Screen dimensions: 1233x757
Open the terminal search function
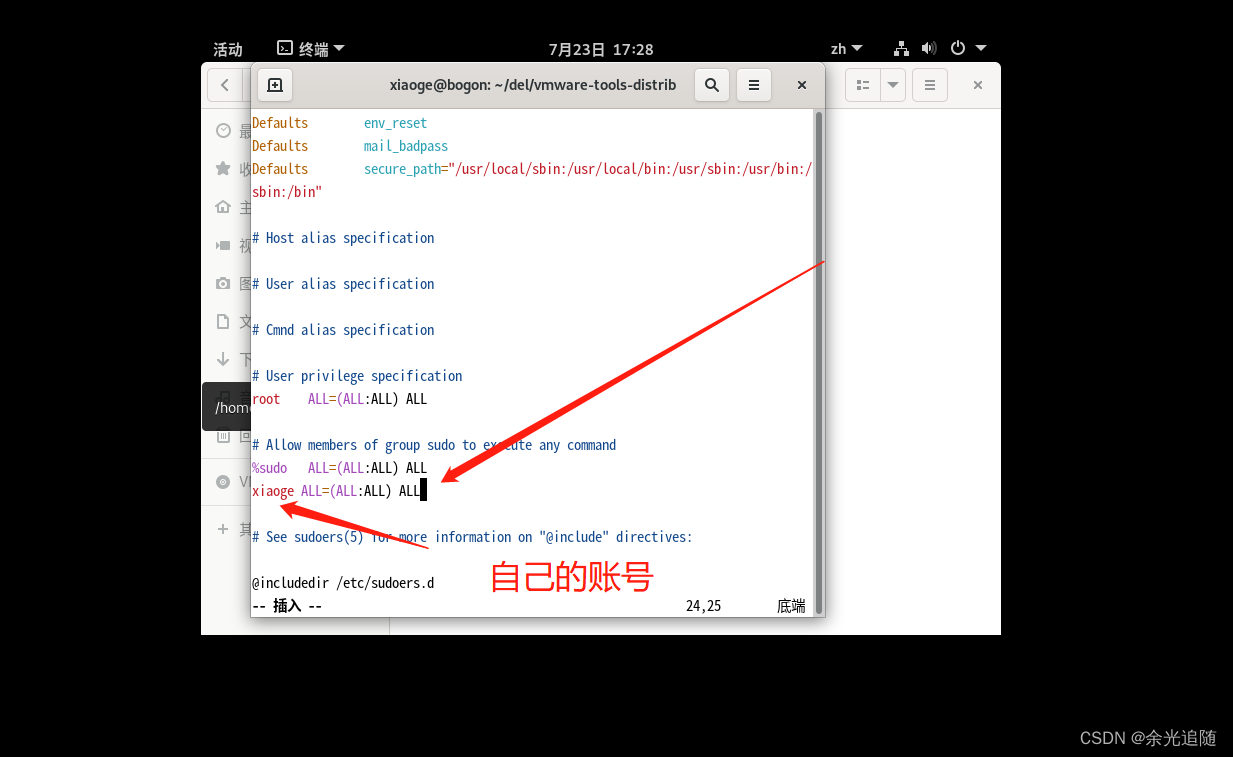(x=712, y=85)
